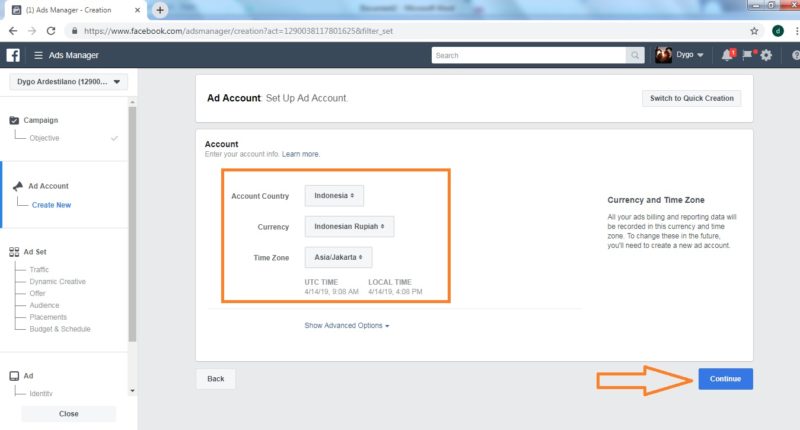Click the Back button
Screen dimensions: 800x430
point(216,379)
